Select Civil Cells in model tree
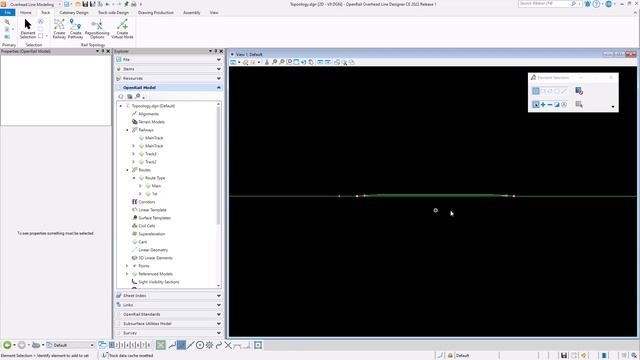Viewport: 640px width, 360px height. [x=147, y=226]
